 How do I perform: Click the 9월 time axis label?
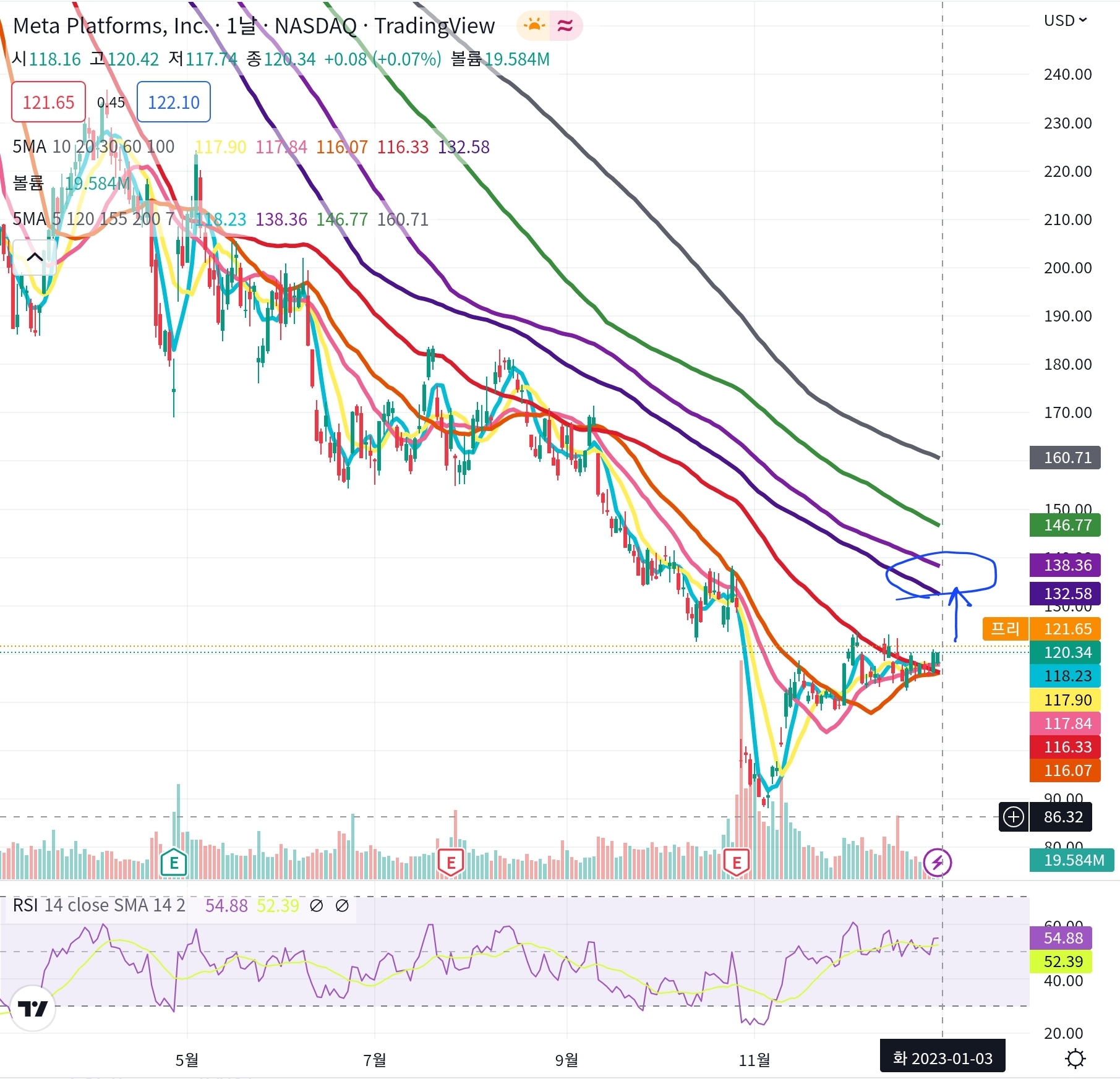(566, 1060)
